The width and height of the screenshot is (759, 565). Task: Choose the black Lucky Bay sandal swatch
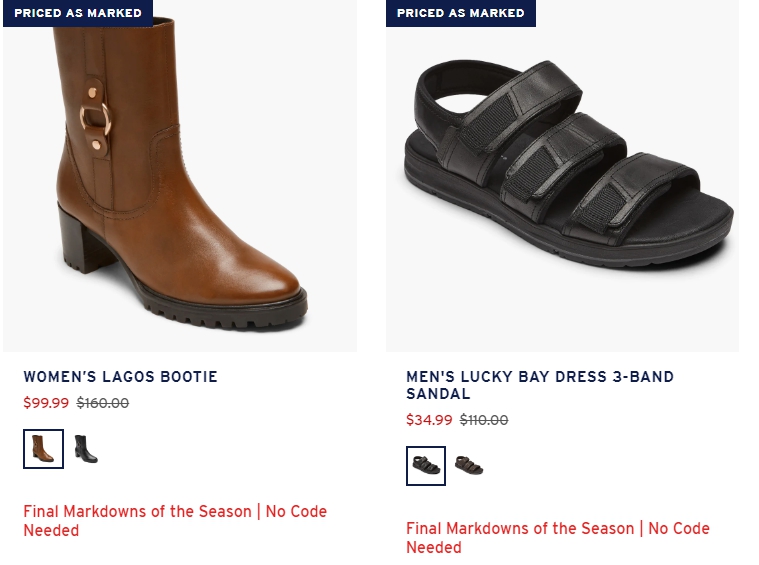(x=426, y=466)
